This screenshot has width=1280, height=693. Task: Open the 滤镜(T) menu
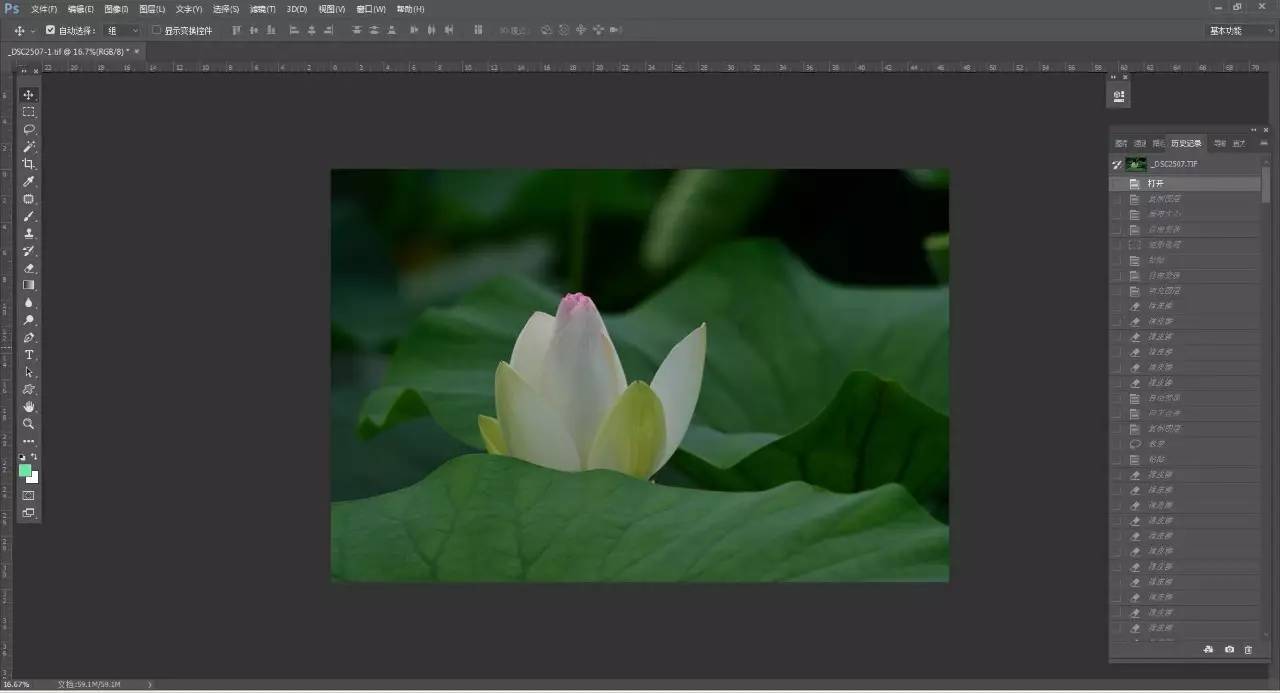pos(263,9)
